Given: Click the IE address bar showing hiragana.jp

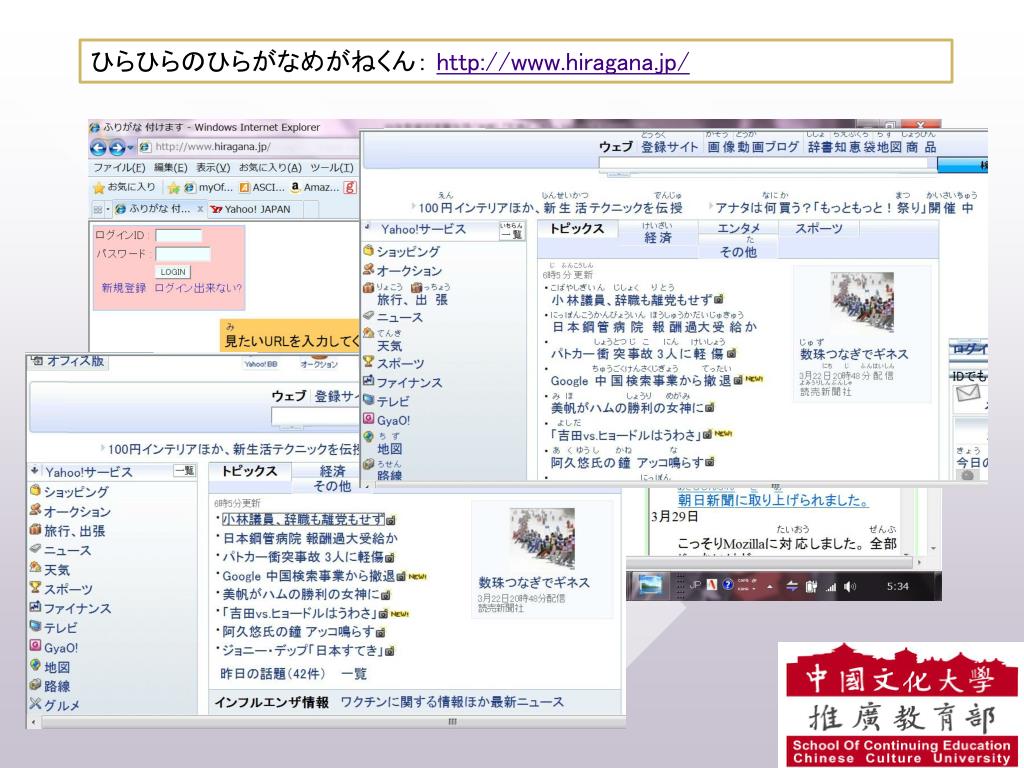Looking at the screenshot, I should pos(248,147).
